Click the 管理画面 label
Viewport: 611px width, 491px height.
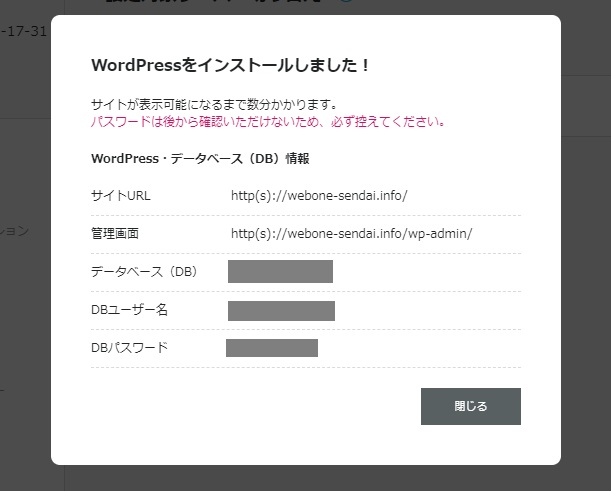115,234
